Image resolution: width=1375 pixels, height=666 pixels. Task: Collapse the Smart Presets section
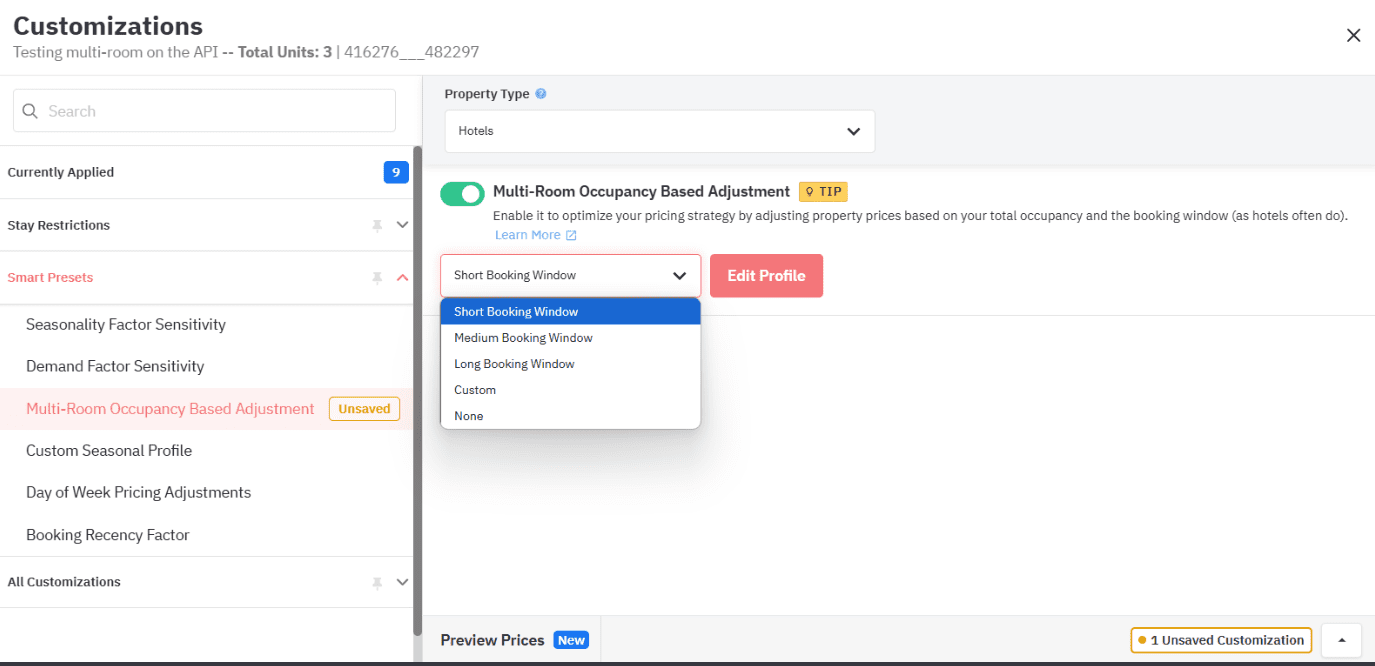(404, 277)
